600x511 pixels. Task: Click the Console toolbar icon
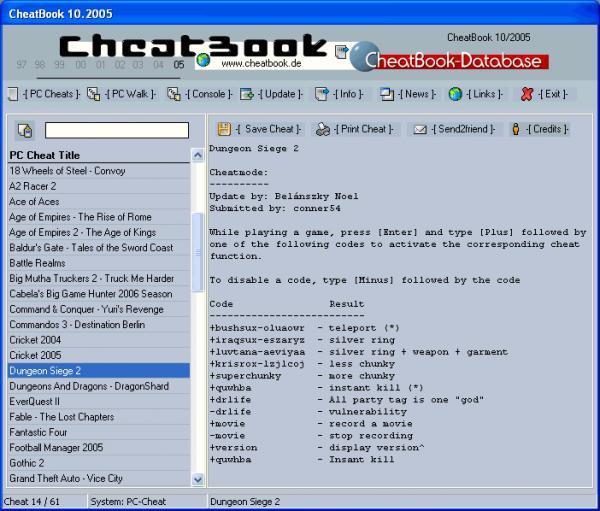click(174, 94)
